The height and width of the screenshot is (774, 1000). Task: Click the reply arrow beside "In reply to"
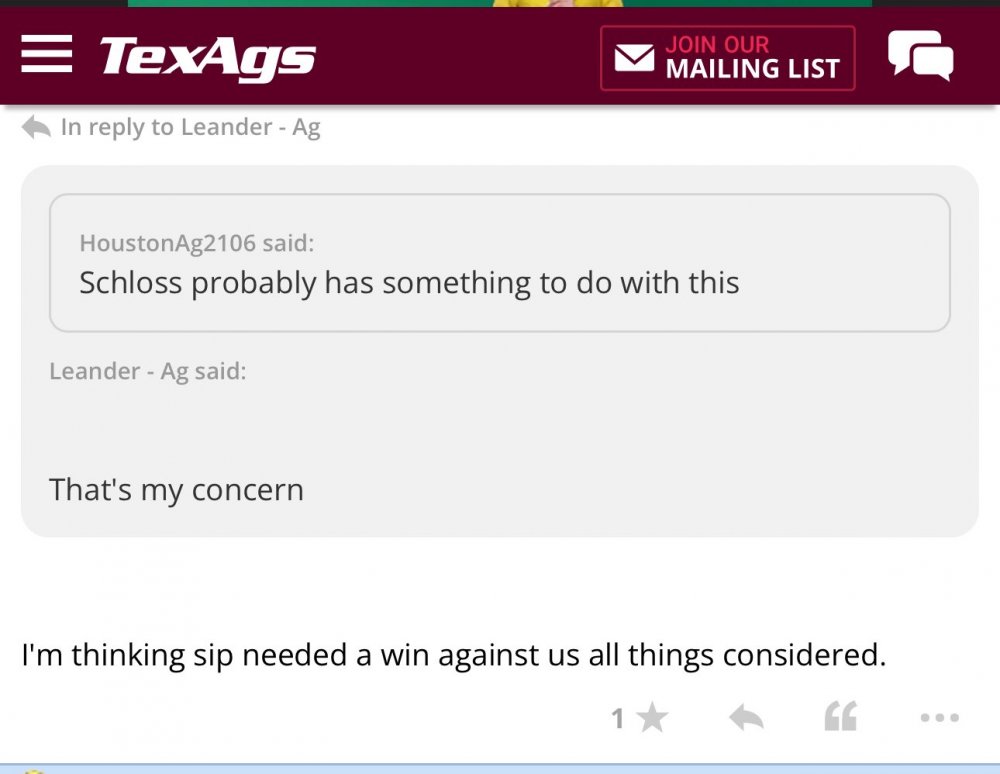click(x=36, y=127)
